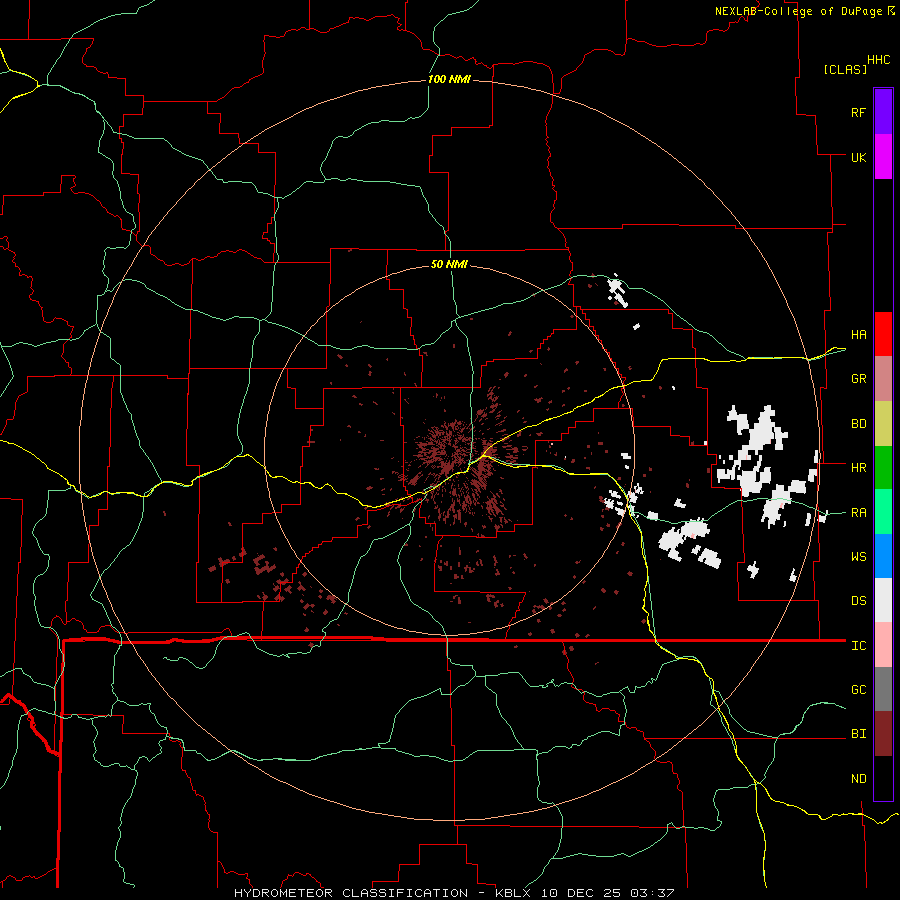Image resolution: width=900 pixels, height=900 pixels.
Task: Click the GR legend label
Action: click(x=858, y=379)
